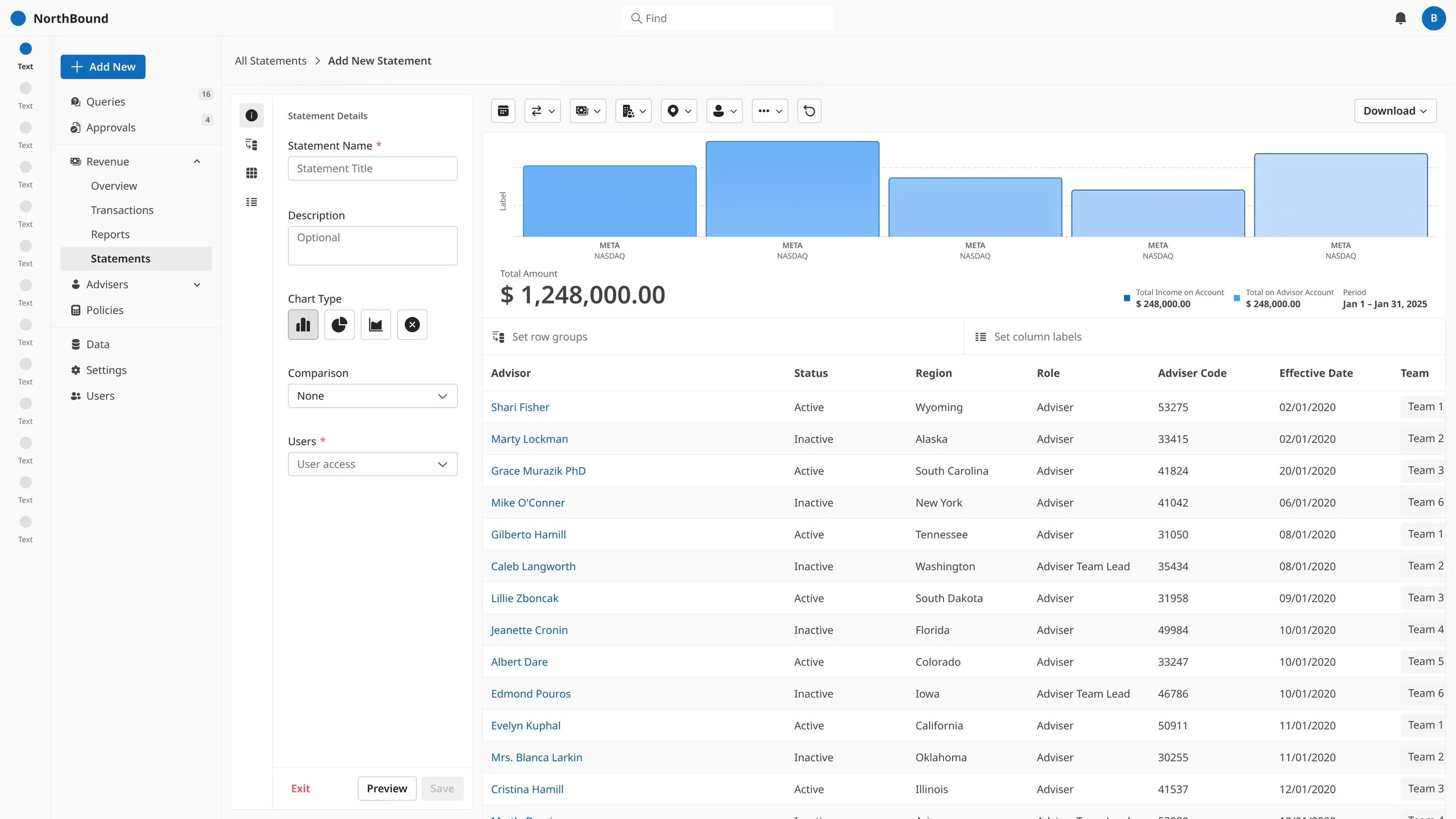Sort by Effective Date column header
Image resolution: width=1456 pixels, height=819 pixels.
click(x=1316, y=373)
